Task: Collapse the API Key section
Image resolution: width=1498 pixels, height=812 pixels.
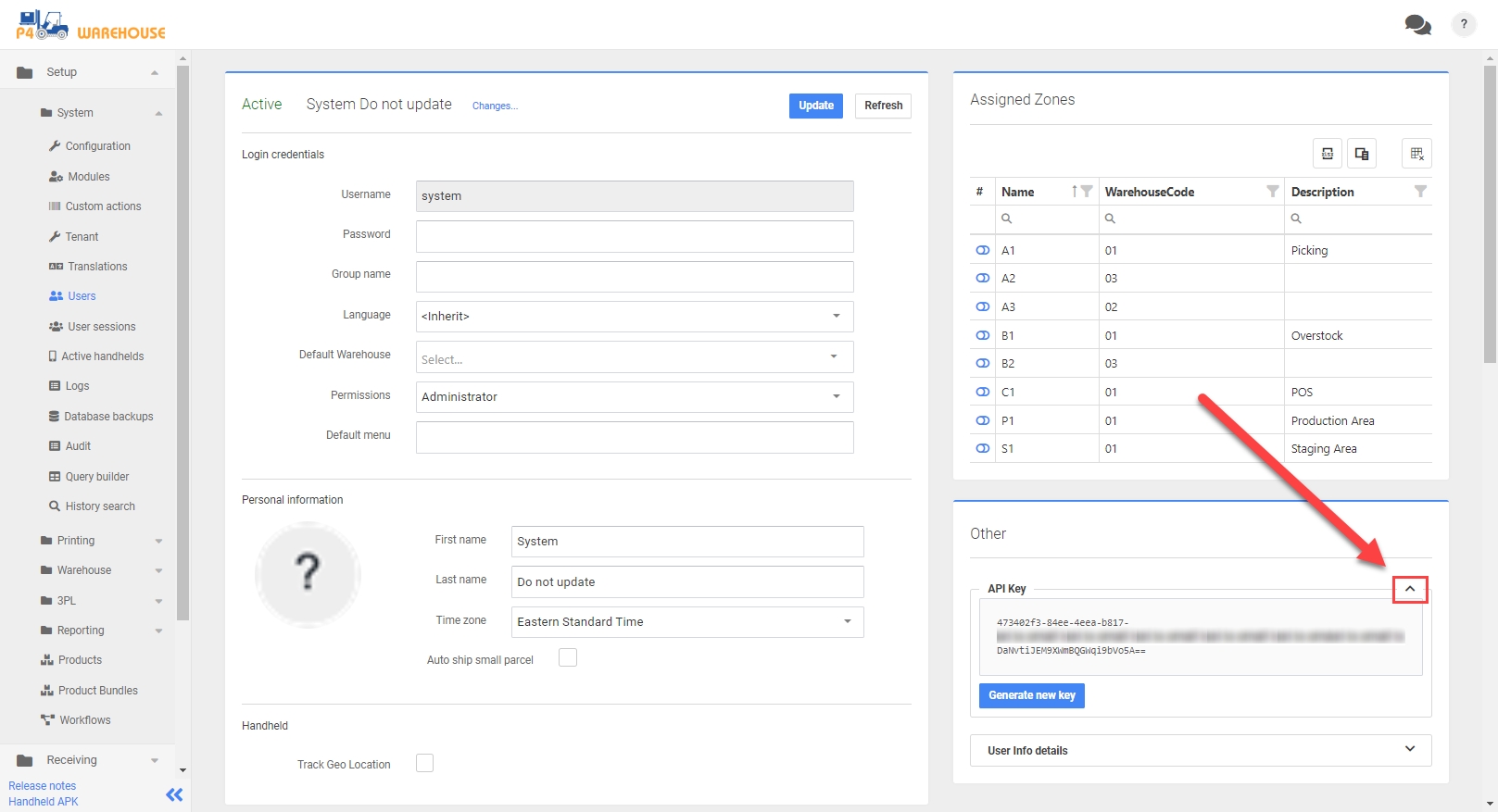Action: click(1409, 590)
